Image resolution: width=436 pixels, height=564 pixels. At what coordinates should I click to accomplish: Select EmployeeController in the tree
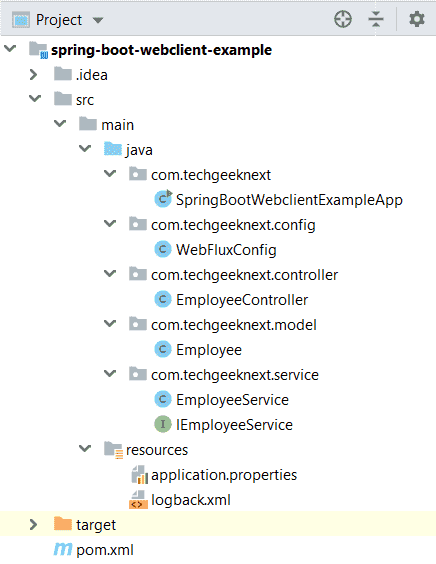242,300
